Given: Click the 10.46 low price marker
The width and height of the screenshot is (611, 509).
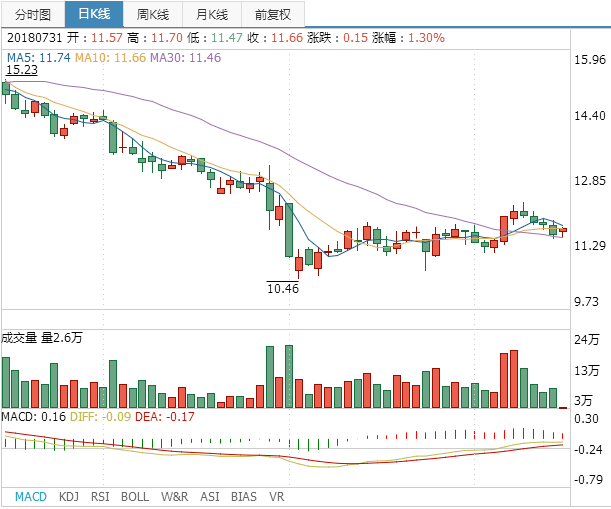Looking at the screenshot, I should coord(283,288).
